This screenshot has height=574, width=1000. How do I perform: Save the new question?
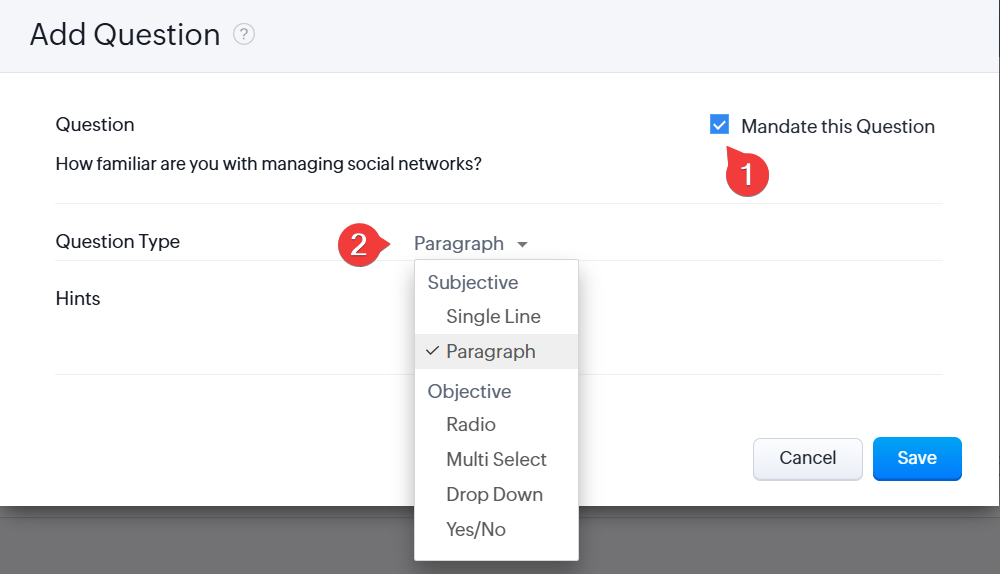(916, 458)
